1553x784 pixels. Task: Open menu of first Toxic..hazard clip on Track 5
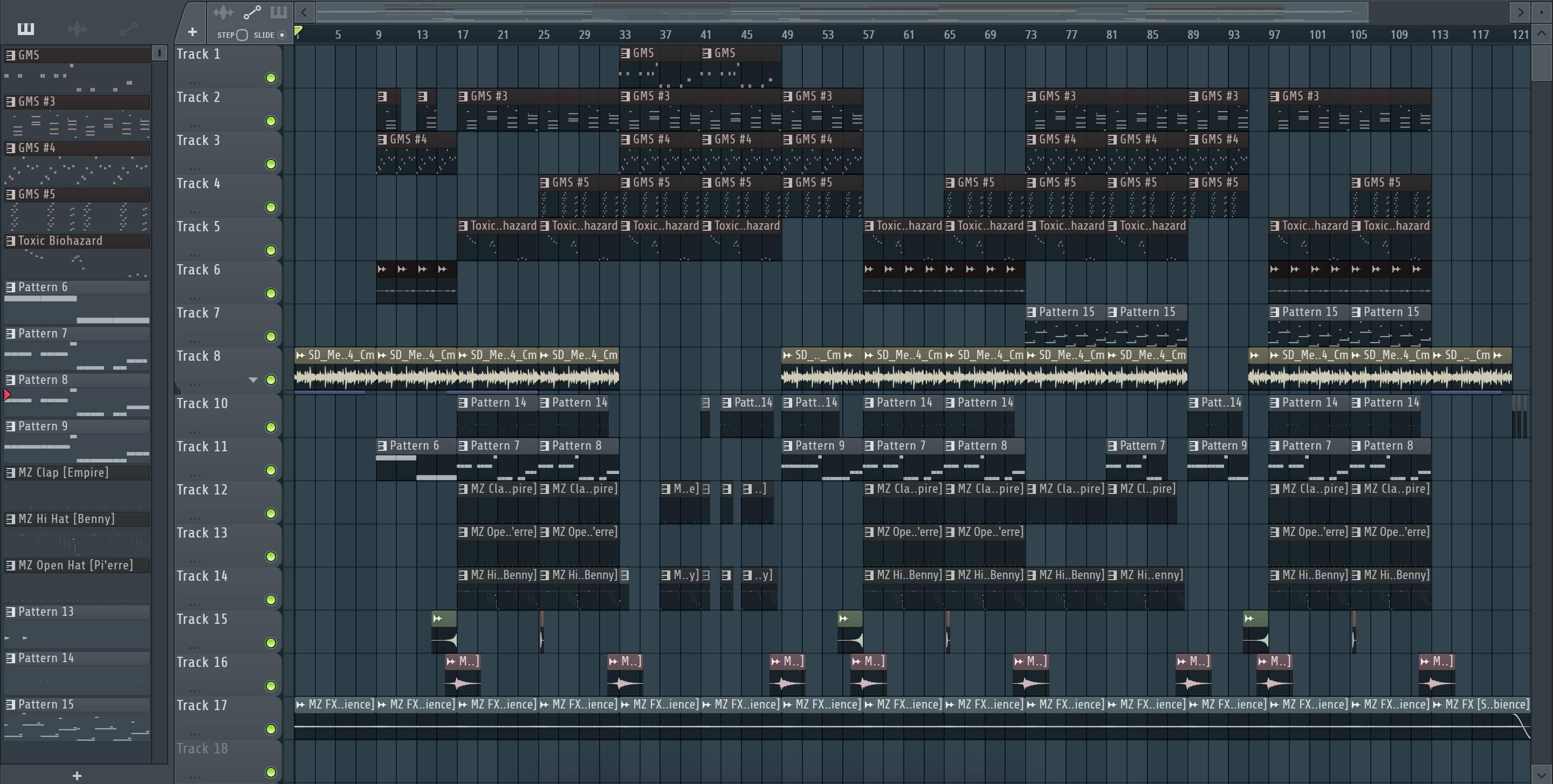(463, 226)
